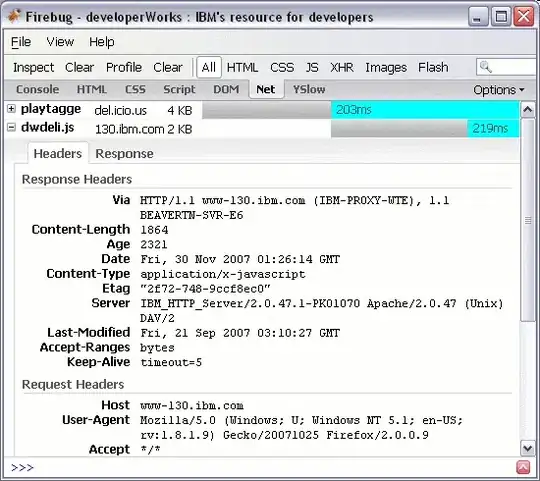Switch to the YSlow tab
The image size is (540, 481).
pos(309,90)
